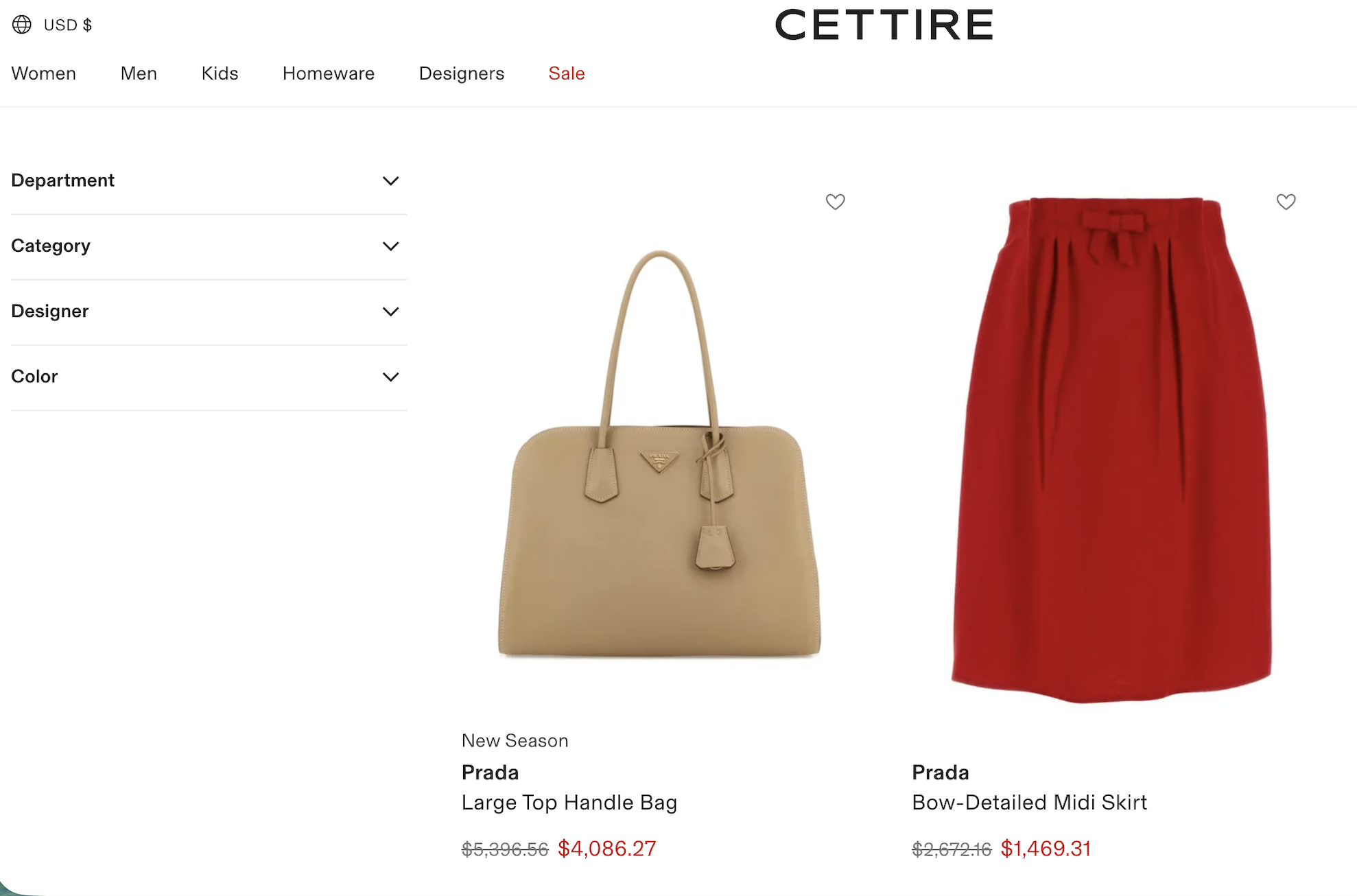Click the Bow-Detailed Midi Skirt title
This screenshot has height=896, width=1357.
click(x=1029, y=803)
